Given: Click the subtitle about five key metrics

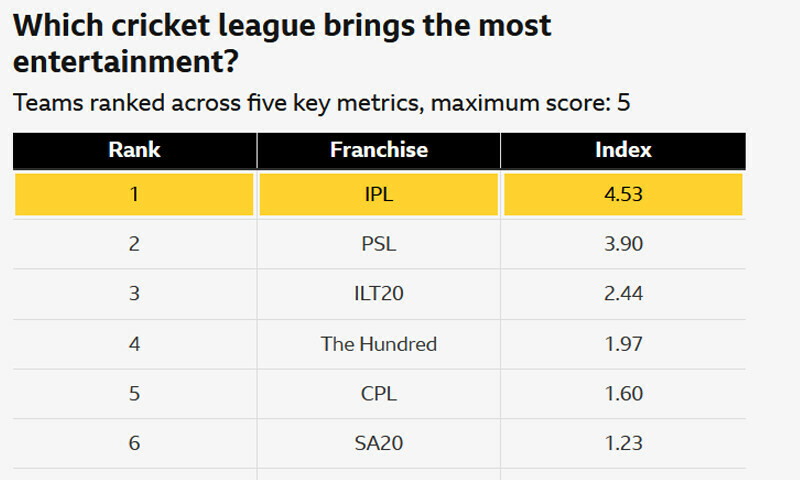Looking at the screenshot, I should click(x=321, y=102).
